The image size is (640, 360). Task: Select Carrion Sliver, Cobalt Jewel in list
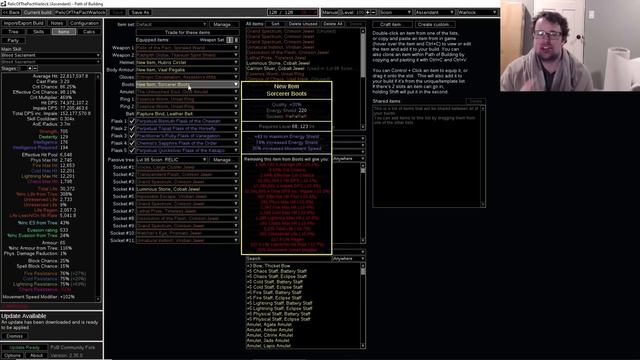(x=276, y=69)
